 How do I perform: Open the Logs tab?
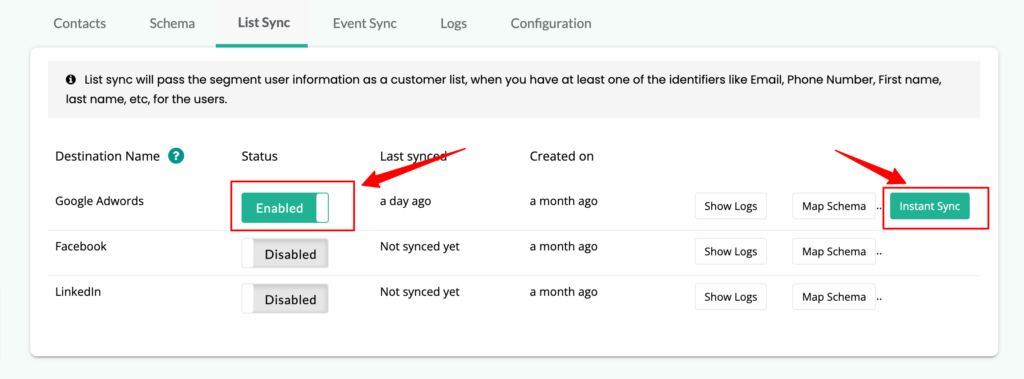coord(453,24)
